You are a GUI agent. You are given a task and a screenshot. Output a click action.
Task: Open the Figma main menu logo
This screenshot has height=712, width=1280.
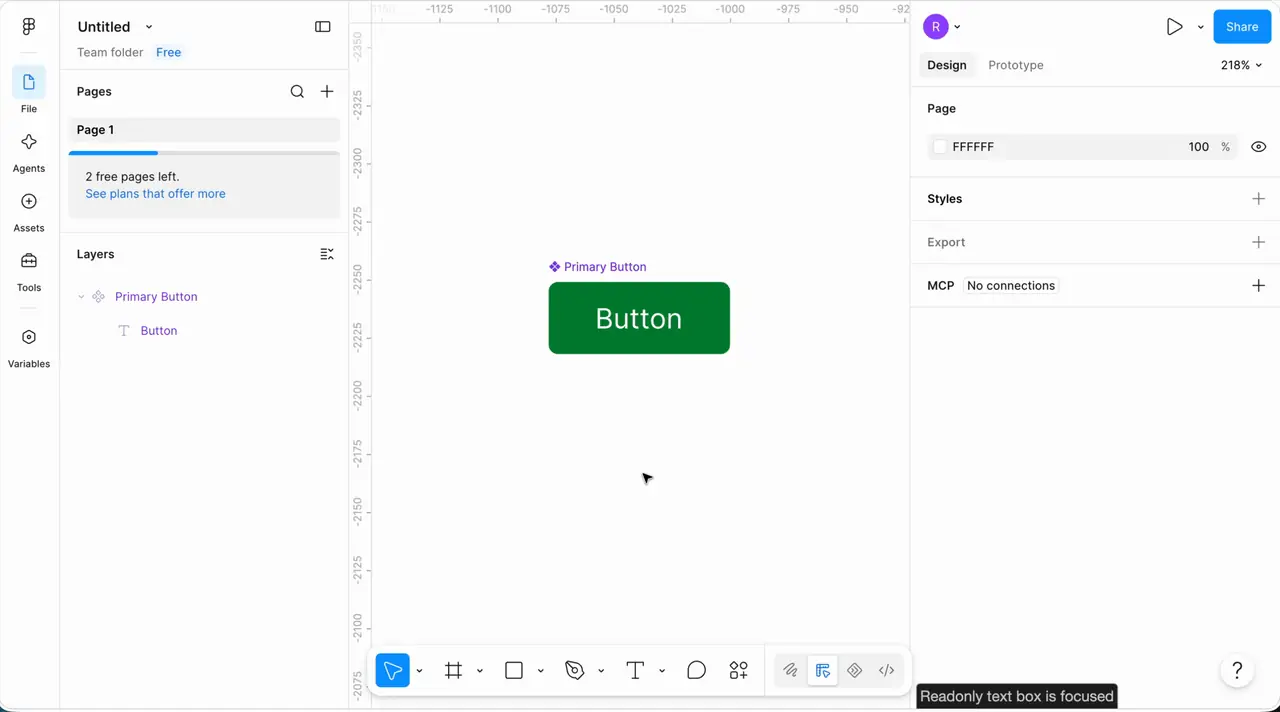click(28, 27)
